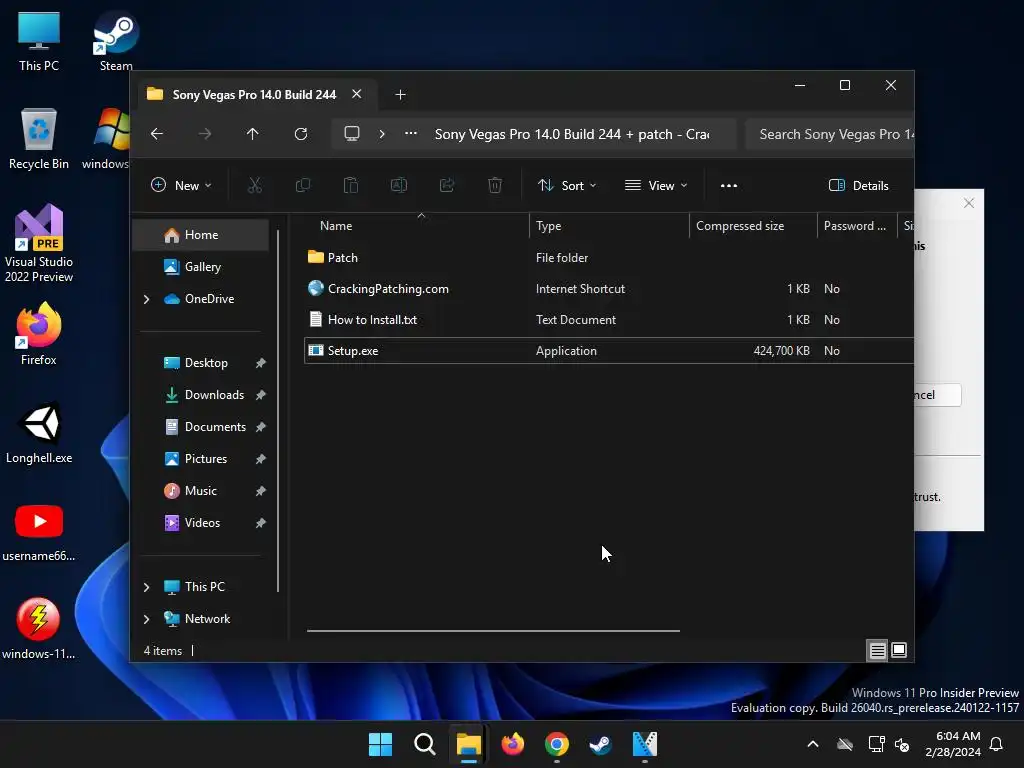Open the See more three-dots toolbar menu
The image size is (1024, 768).
point(729,185)
